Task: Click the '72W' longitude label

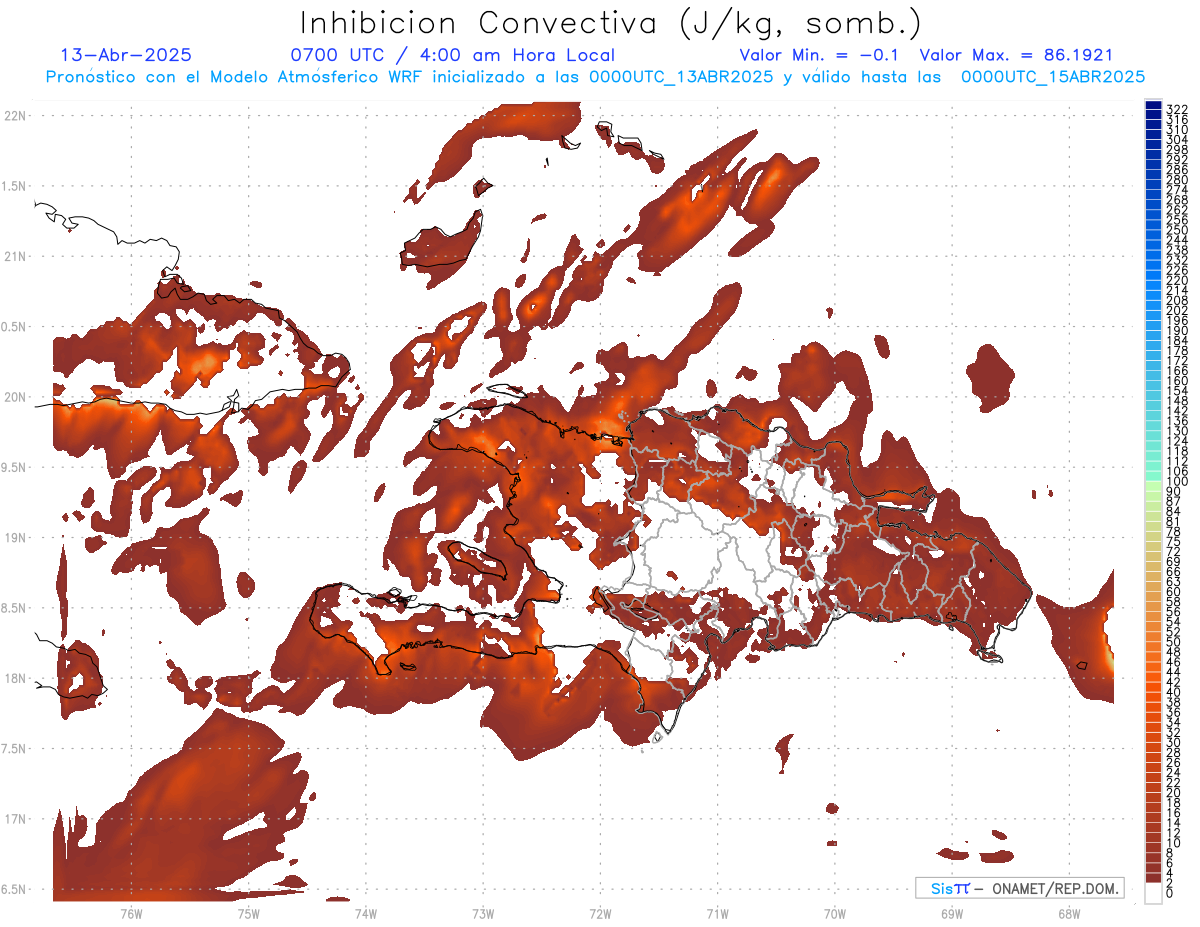Action: (x=600, y=914)
